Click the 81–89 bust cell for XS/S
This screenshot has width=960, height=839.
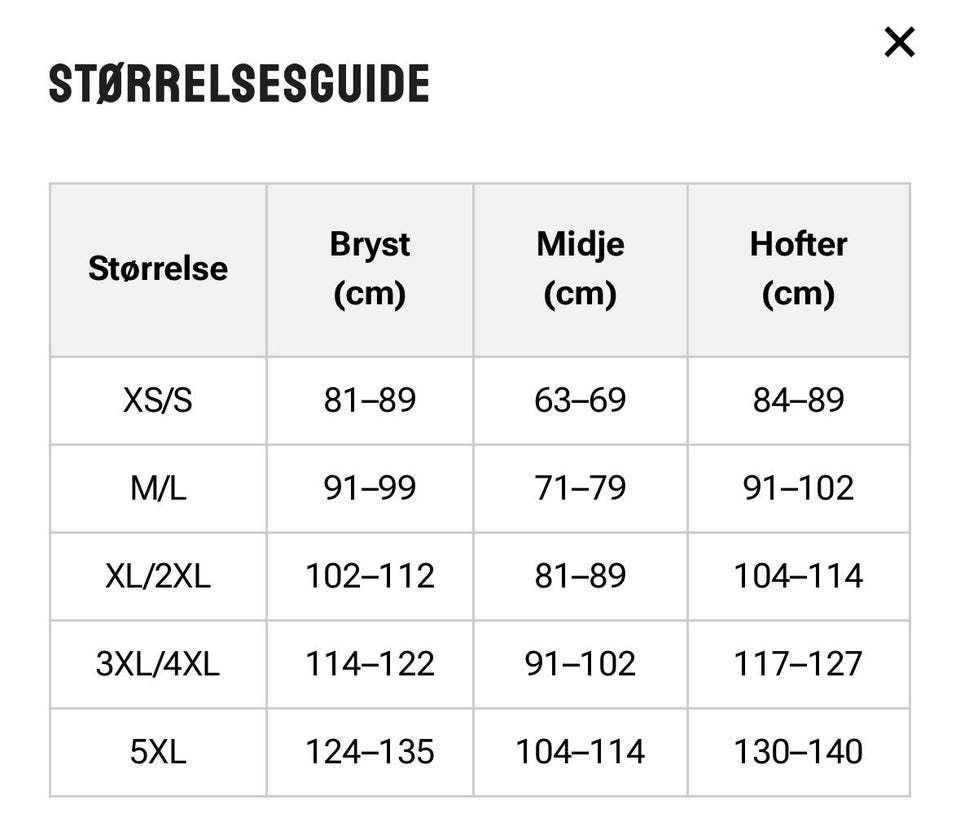tap(370, 401)
